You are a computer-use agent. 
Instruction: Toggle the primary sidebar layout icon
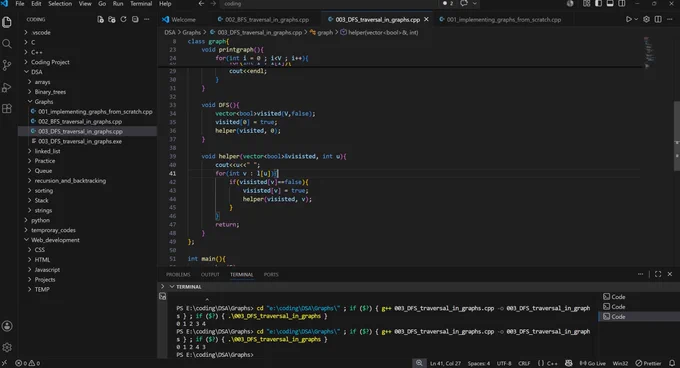tap(598, 3)
